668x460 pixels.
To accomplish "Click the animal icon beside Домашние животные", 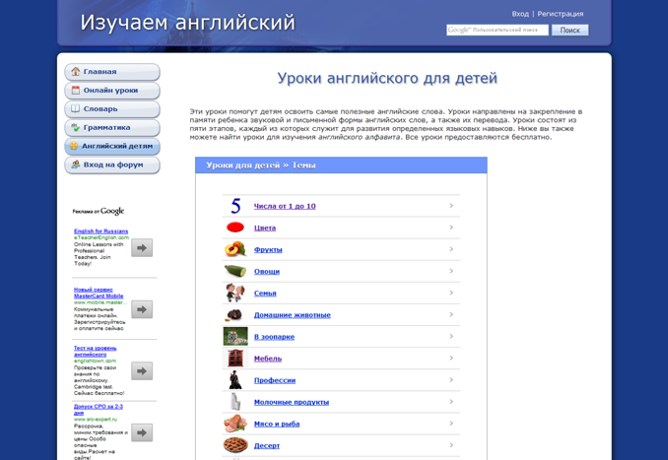I will (234, 315).
